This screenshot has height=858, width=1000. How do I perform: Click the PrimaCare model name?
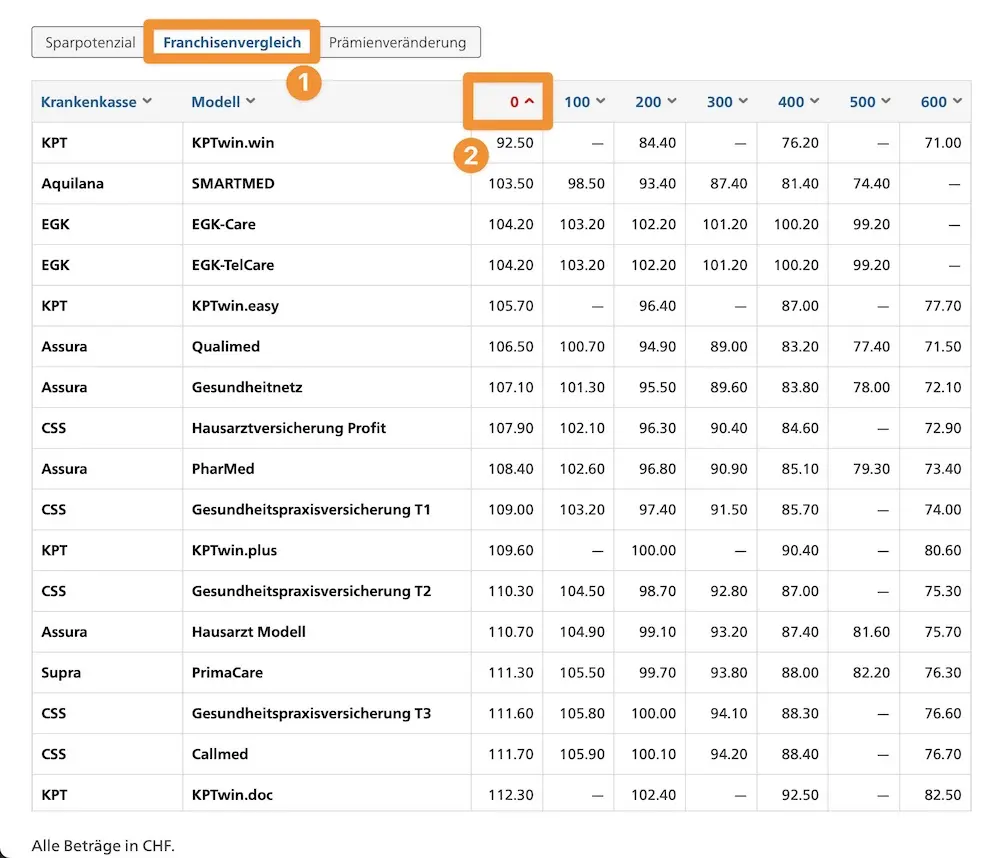tap(227, 673)
